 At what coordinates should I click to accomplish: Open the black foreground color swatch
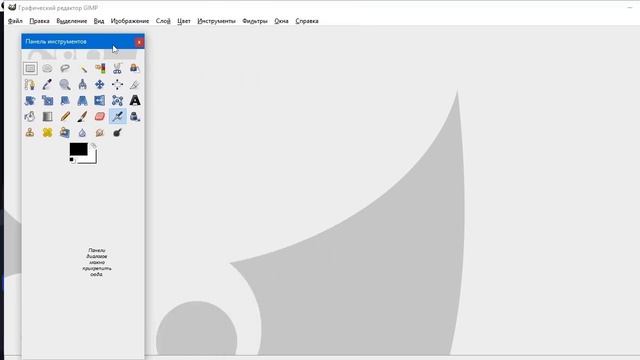click(x=78, y=149)
